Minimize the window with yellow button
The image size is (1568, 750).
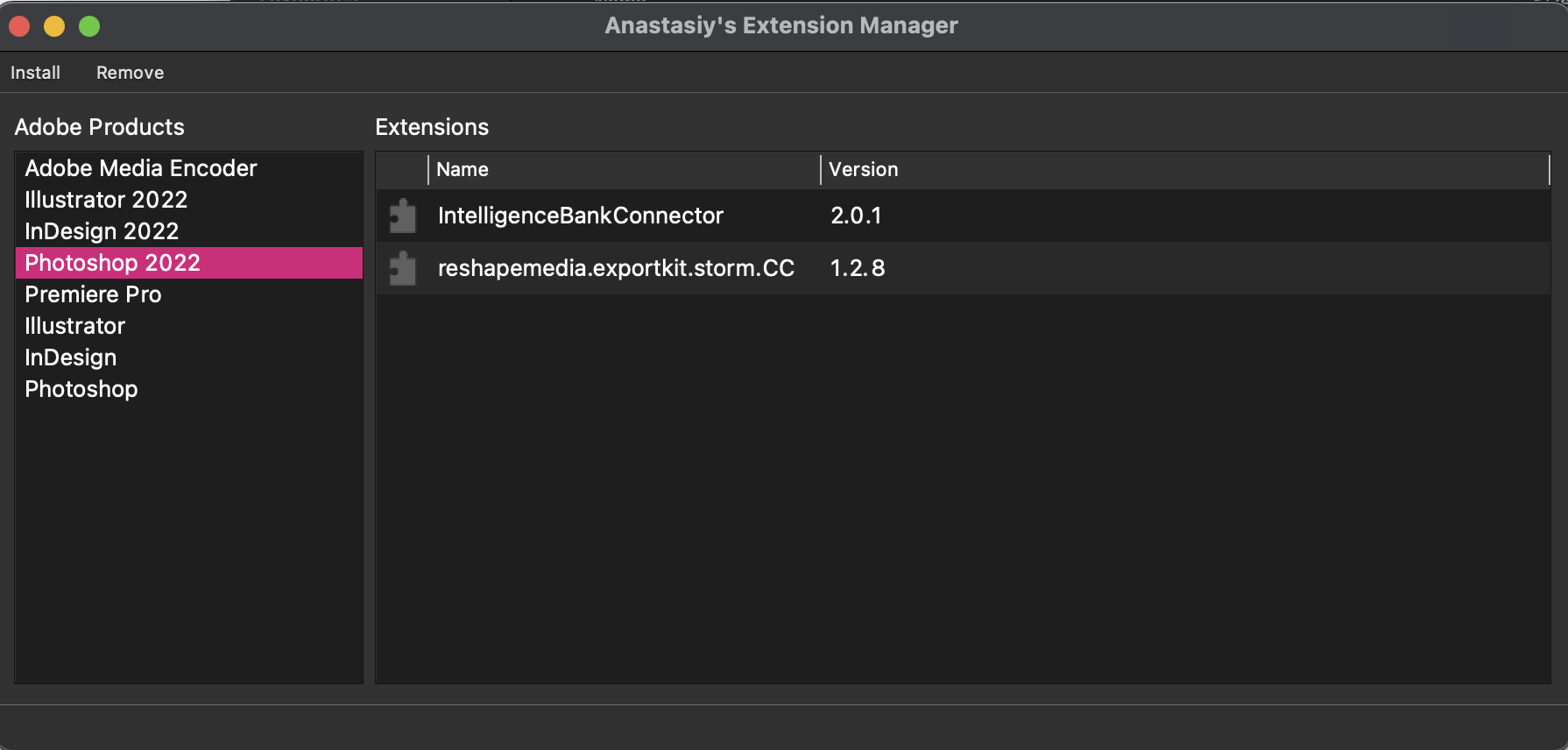[54, 26]
